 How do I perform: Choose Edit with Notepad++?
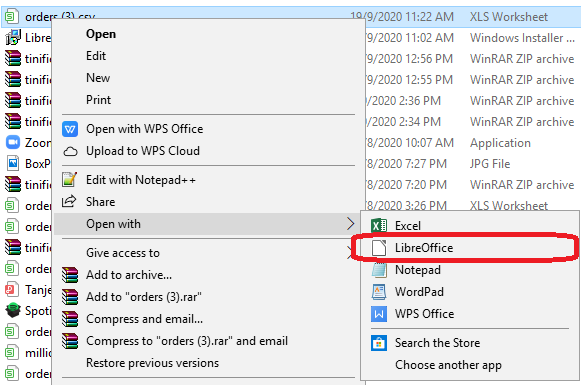pyautogui.click(x=141, y=180)
